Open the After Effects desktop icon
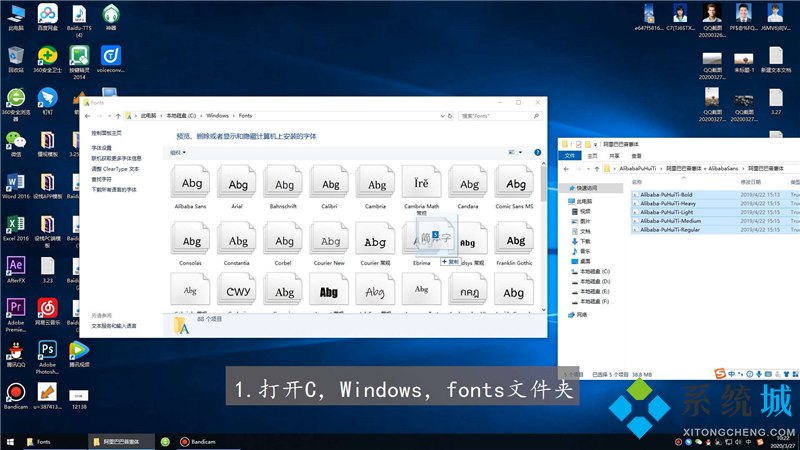800x450 pixels. [16, 267]
